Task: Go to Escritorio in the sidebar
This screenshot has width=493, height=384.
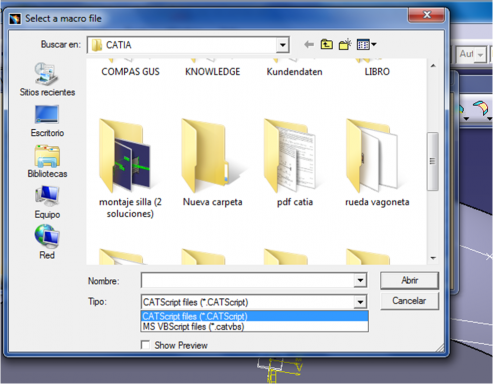Action: coord(47,121)
